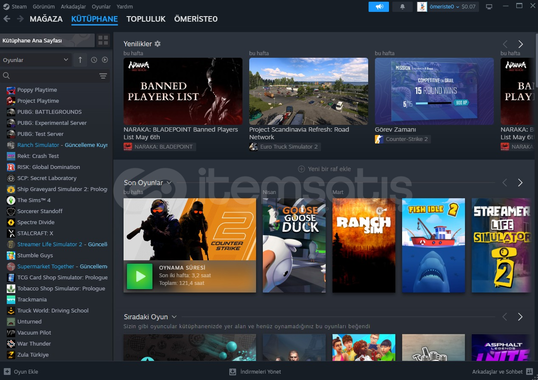538x380 pixels.
Task: Toggle ready-to-play filter icon
Action: [105, 60]
